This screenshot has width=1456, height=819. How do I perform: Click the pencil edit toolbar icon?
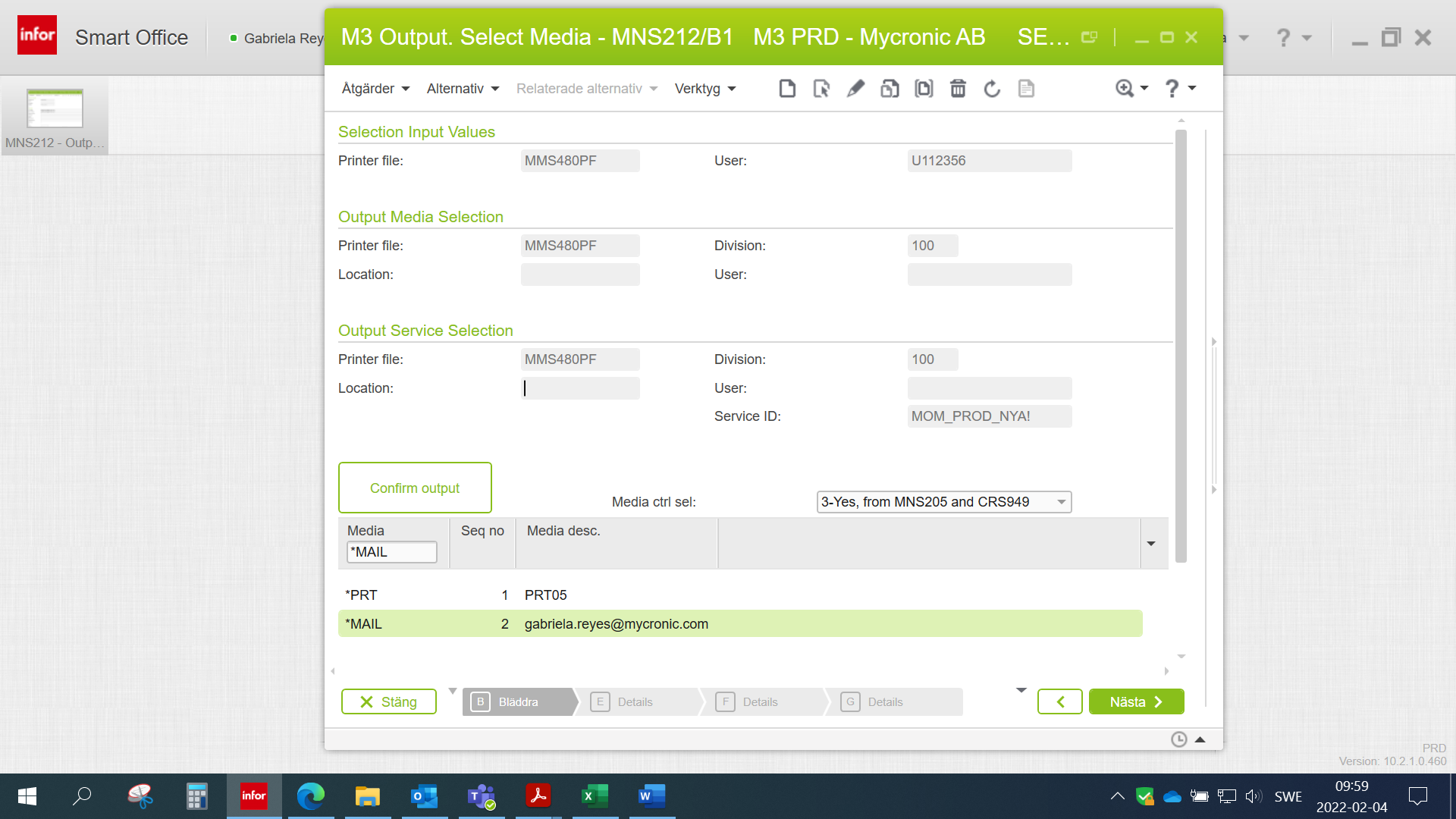[855, 89]
